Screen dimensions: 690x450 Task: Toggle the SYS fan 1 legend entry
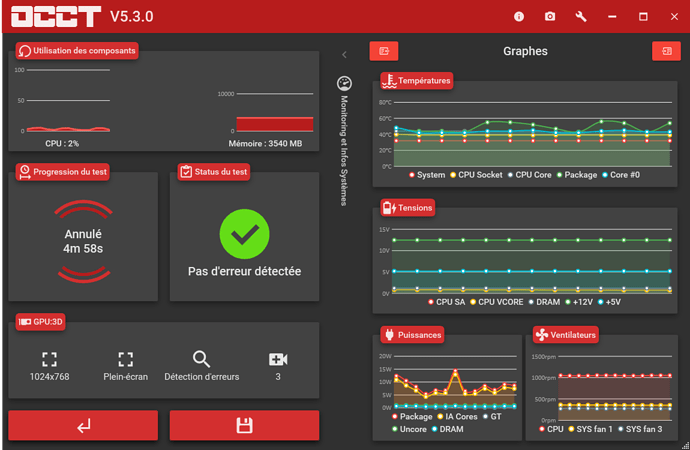tap(590, 429)
